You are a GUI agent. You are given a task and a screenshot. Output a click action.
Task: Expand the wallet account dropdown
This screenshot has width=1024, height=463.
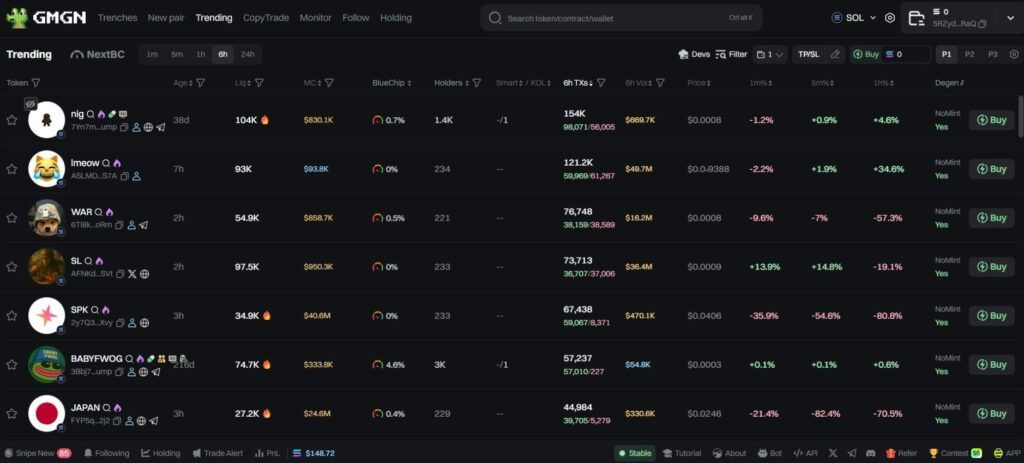pyautogui.click(x=1009, y=18)
